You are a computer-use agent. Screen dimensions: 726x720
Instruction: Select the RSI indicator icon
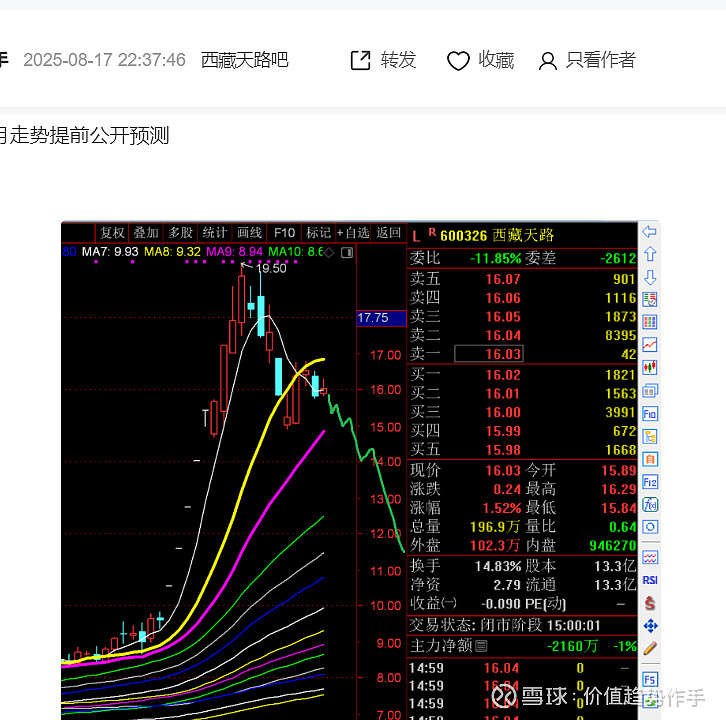point(650,580)
